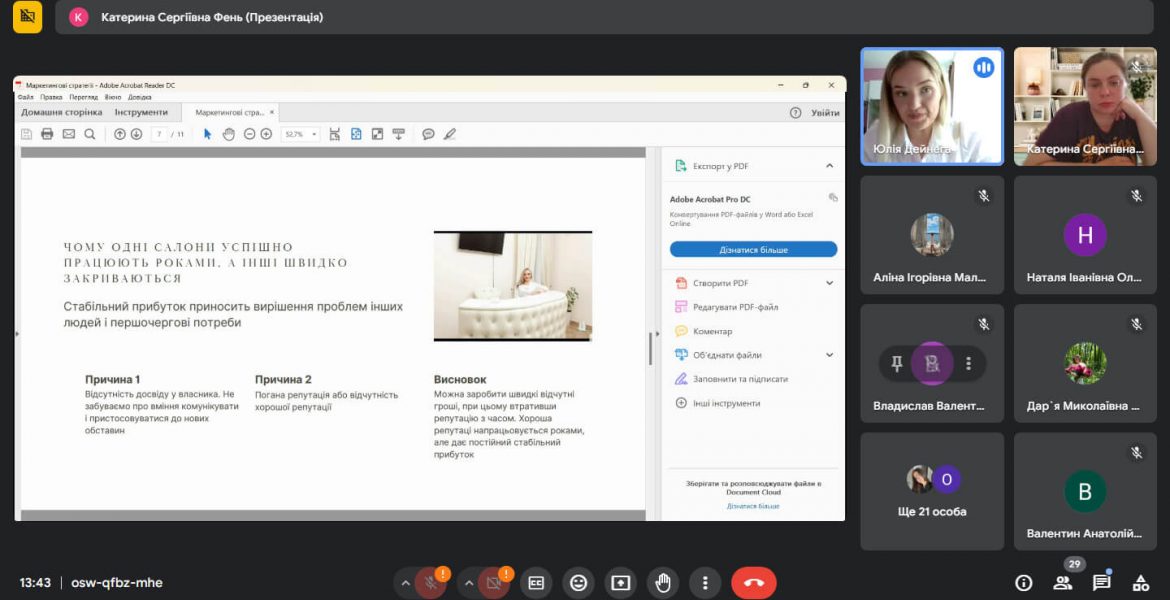Collapse the Експорт у PDF section
The image size is (1170, 600).
coord(829,166)
